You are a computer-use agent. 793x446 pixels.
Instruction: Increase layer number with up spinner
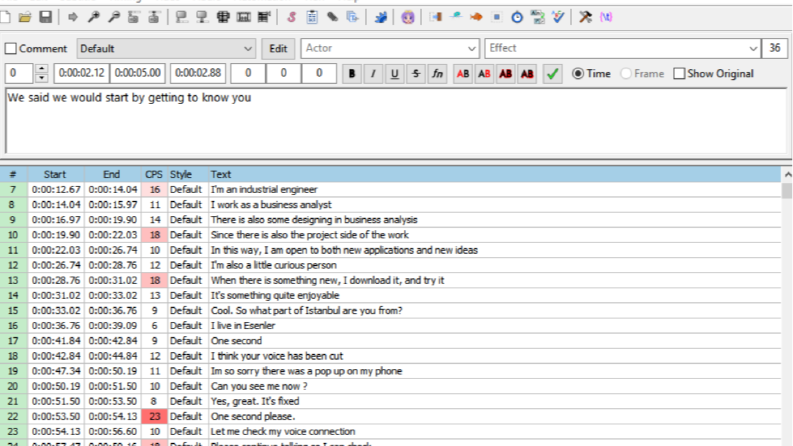[41, 69]
